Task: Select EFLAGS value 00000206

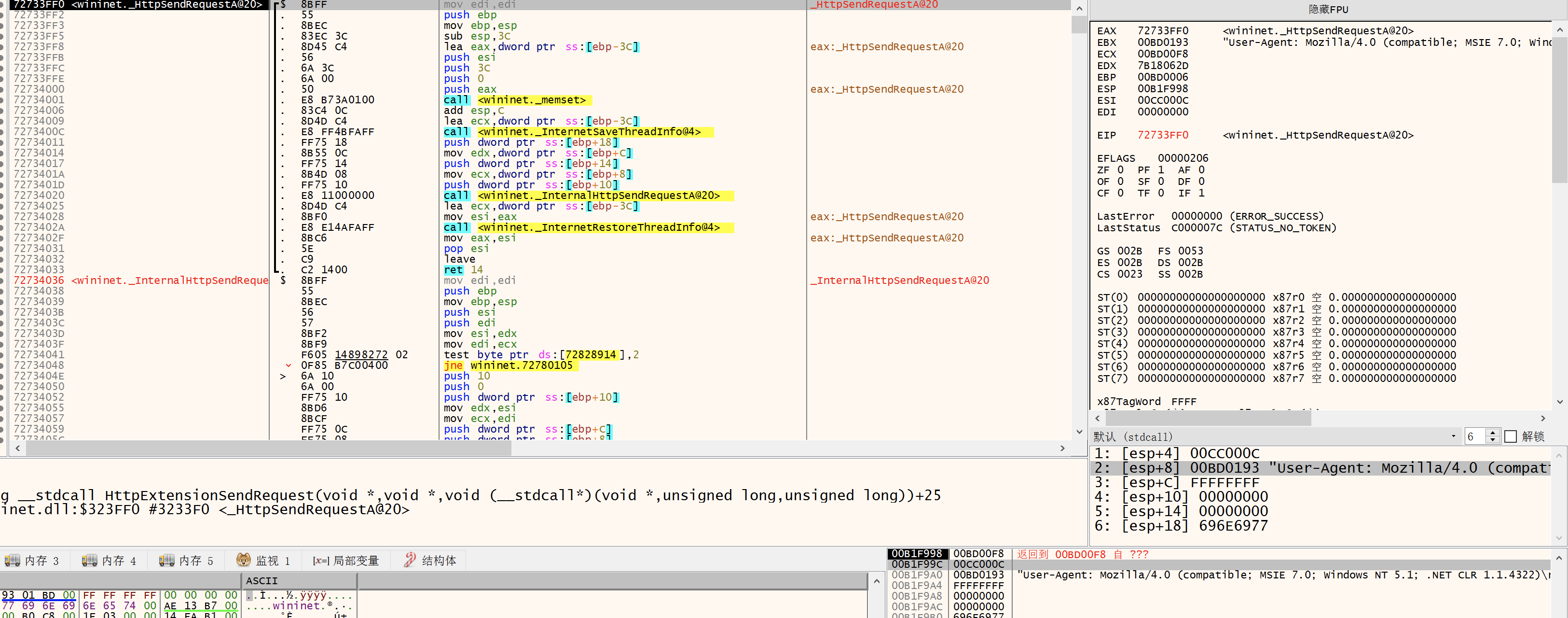Action: pyautogui.click(x=1183, y=158)
